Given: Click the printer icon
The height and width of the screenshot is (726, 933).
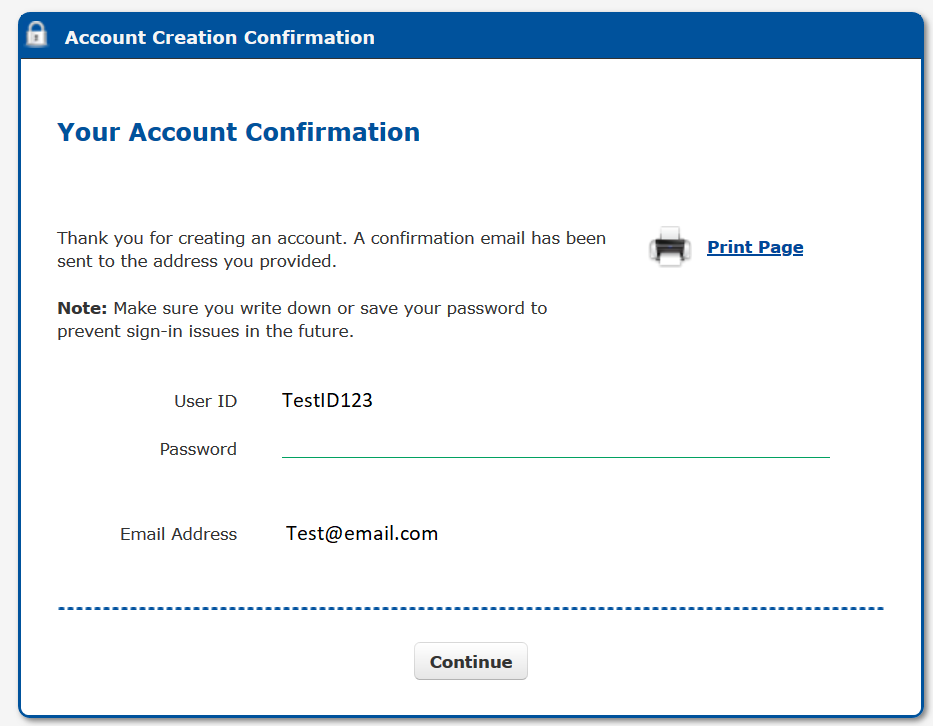Looking at the screenshot, I should 669,247.
